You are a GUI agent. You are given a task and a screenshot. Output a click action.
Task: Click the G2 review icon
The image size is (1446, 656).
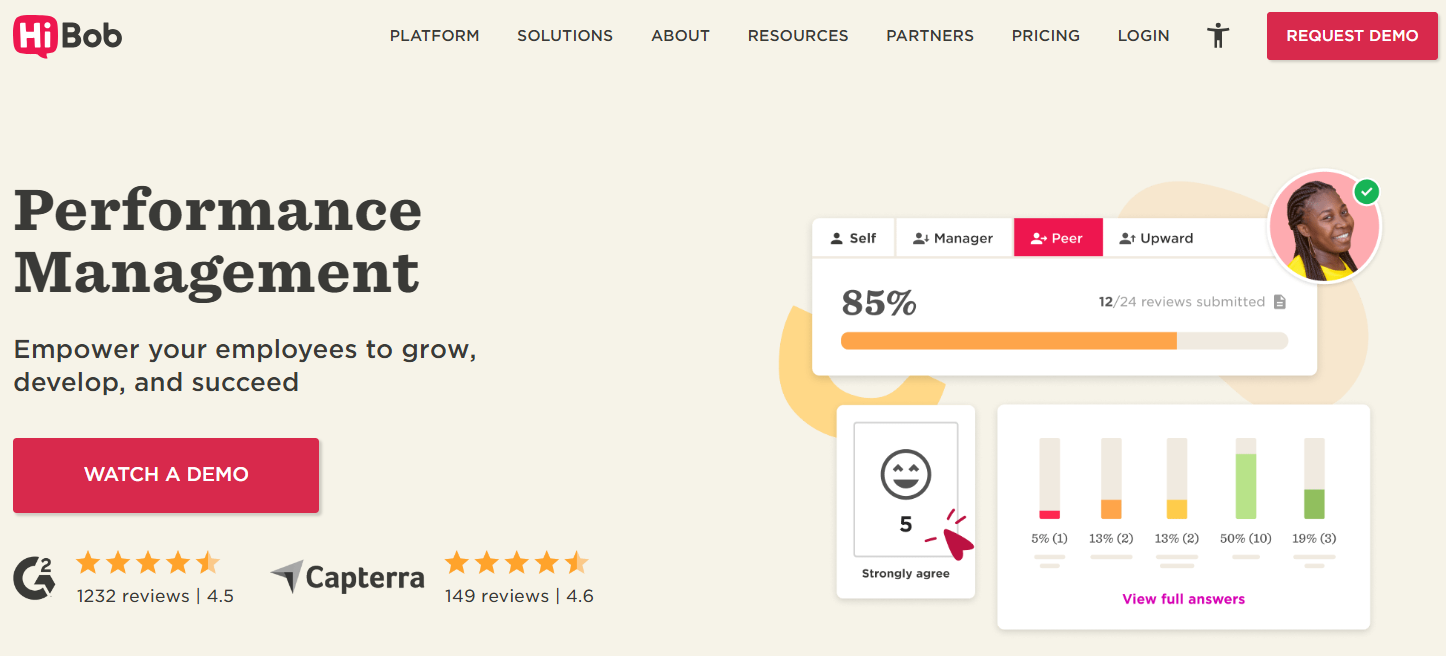(34, 577)
